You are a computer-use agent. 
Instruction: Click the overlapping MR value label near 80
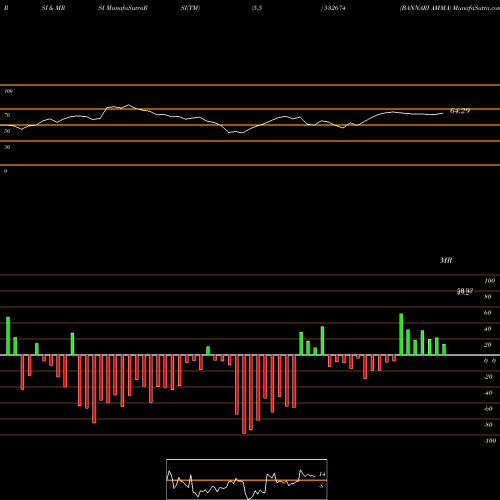(x=465, y=292)
